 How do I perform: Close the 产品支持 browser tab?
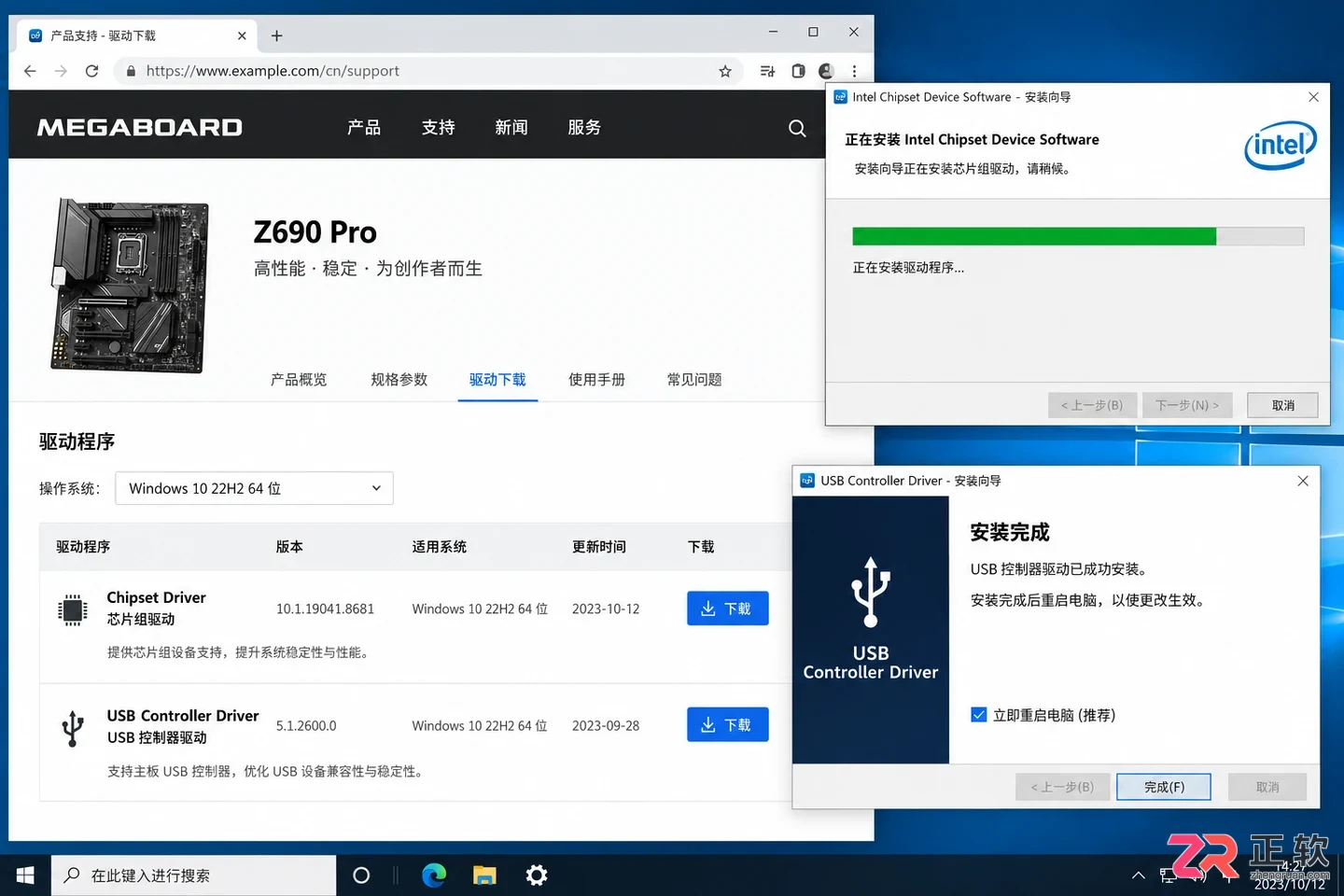pos(242,35)
